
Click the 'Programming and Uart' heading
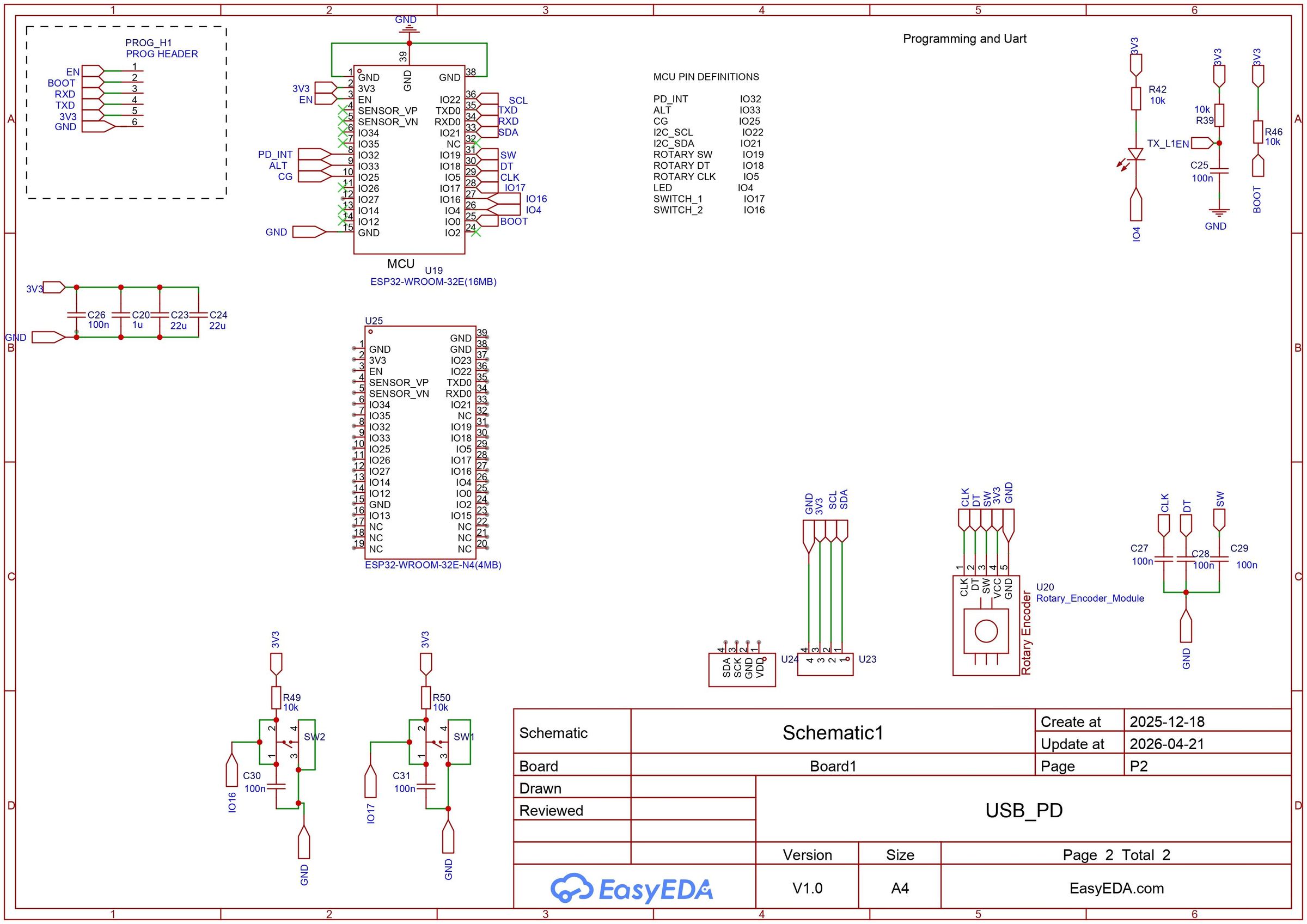pos(964,39)
